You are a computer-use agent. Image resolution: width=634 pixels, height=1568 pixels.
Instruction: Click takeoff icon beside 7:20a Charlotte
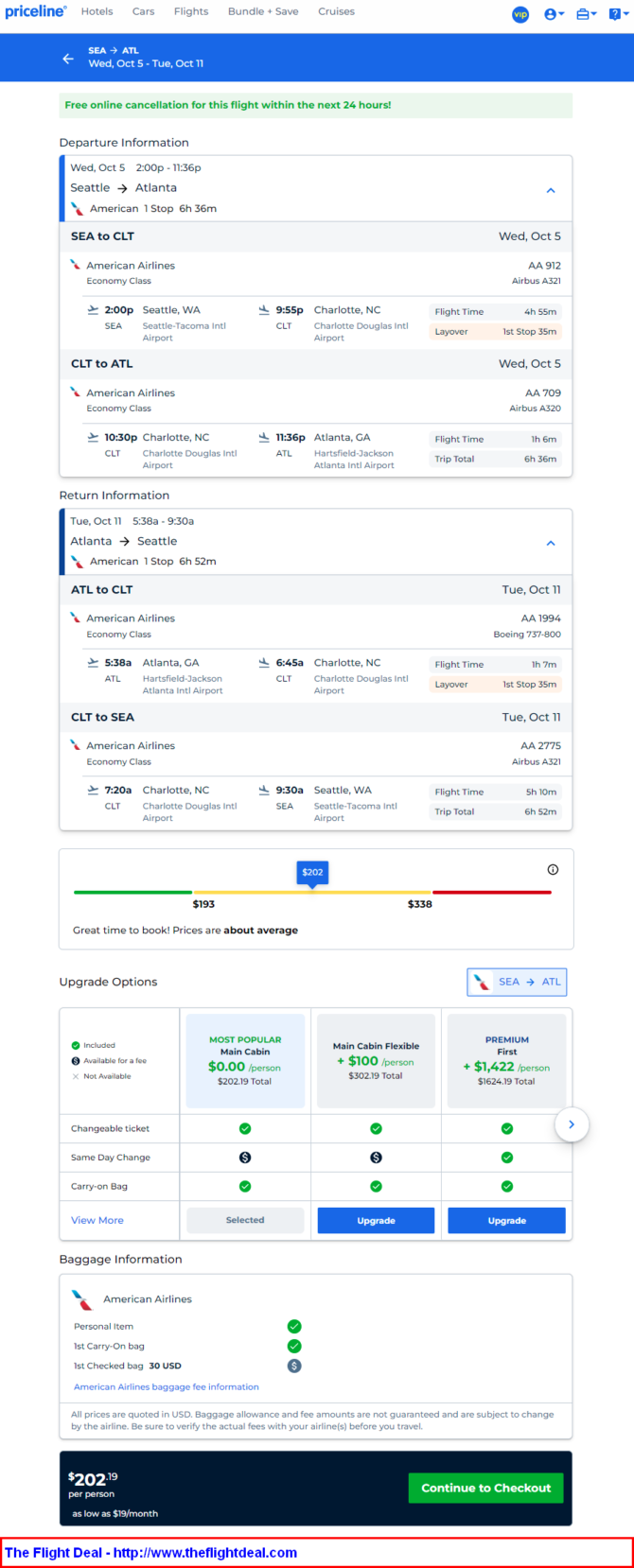pyautogui.click(x=93, y=790)
